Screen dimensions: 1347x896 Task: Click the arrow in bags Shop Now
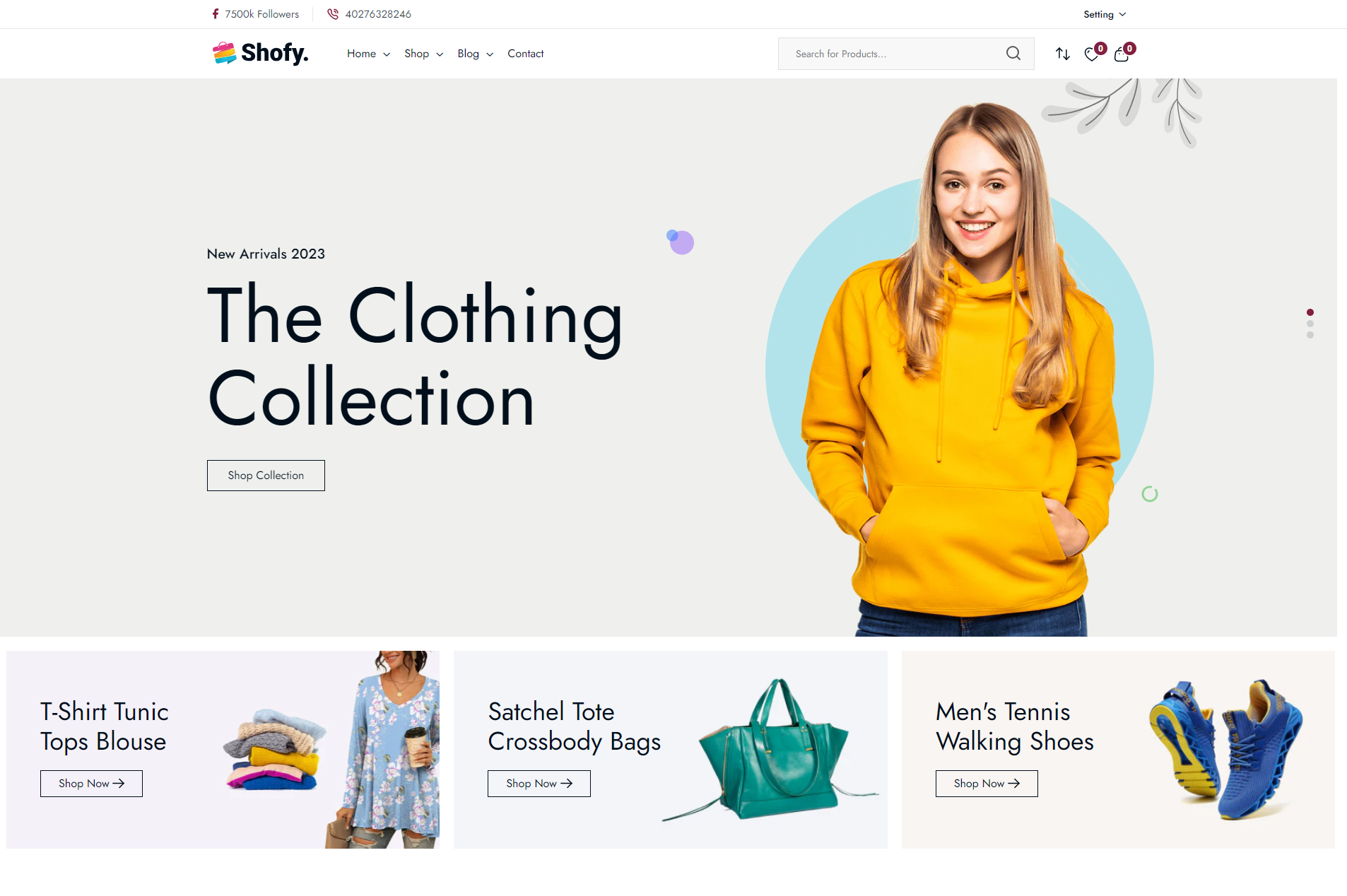tap(567, 784)
